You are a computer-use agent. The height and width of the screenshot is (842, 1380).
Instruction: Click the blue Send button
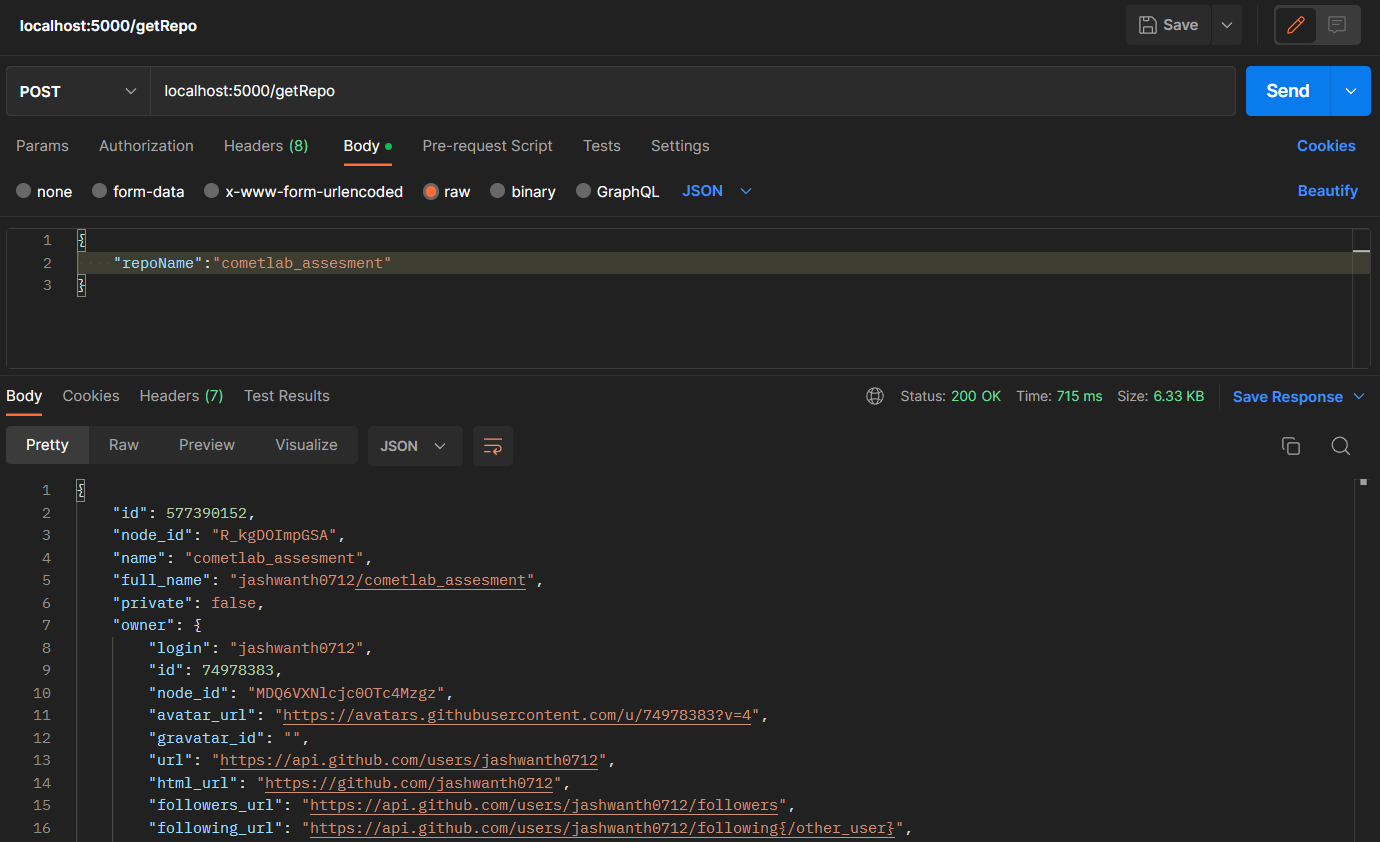[1288, 91]
